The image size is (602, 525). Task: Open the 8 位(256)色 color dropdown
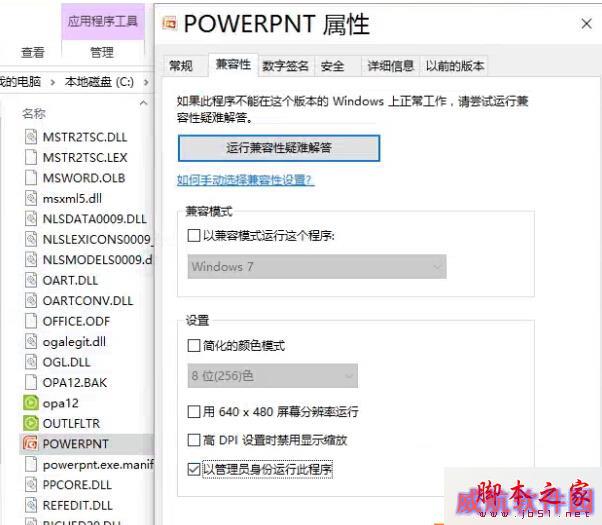[273, 376]
